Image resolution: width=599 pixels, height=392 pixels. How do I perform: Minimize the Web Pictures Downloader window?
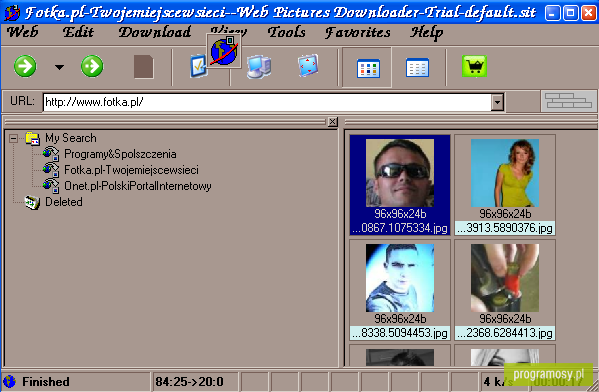552,13
